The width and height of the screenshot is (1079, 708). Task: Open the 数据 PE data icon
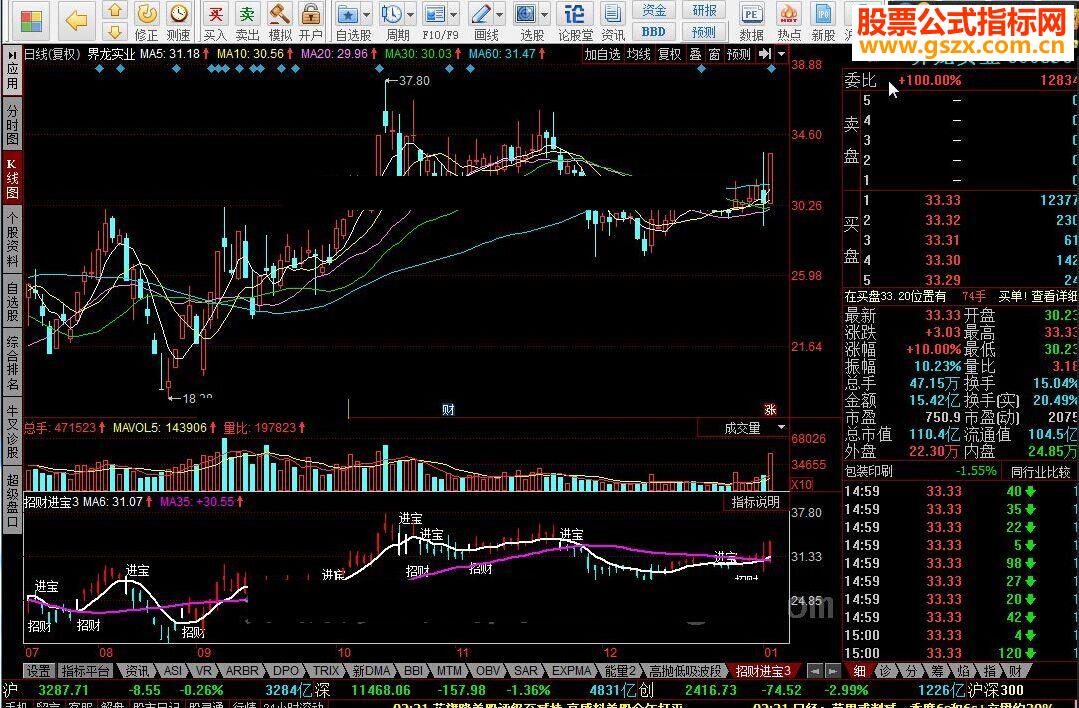coord(751,21)
